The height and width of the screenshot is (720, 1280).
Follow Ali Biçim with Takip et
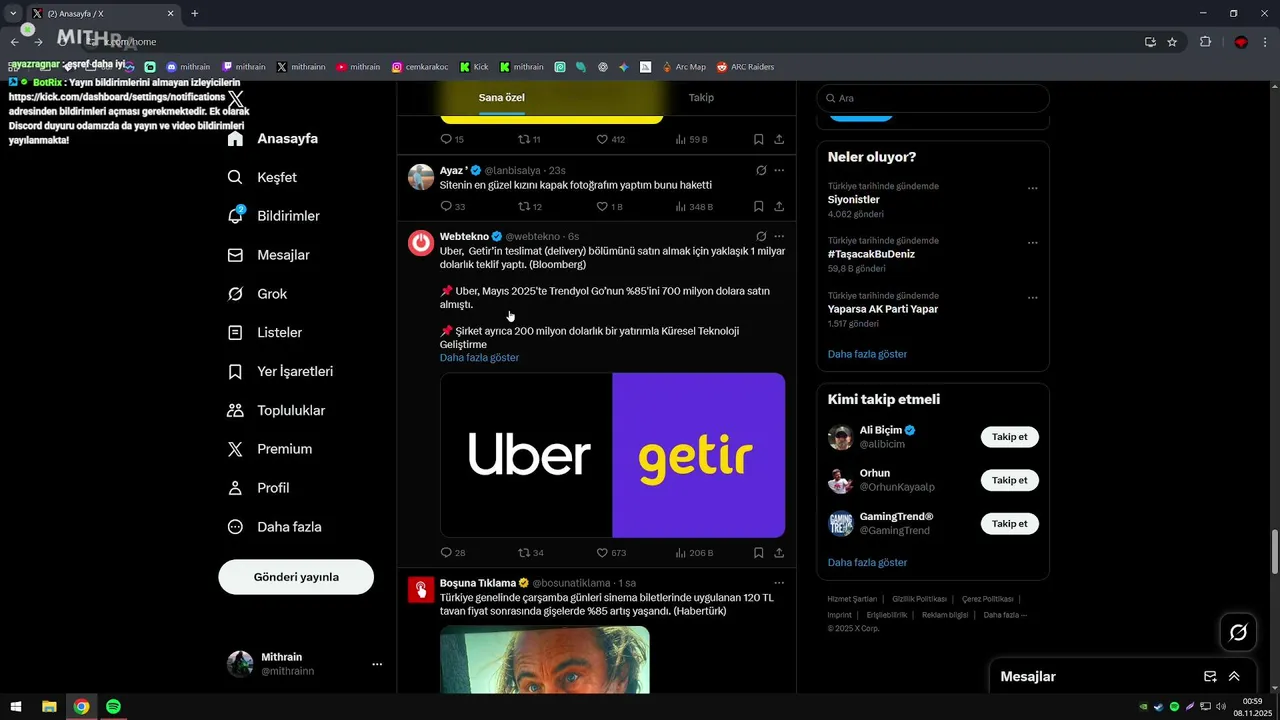tap(1009, 437)
